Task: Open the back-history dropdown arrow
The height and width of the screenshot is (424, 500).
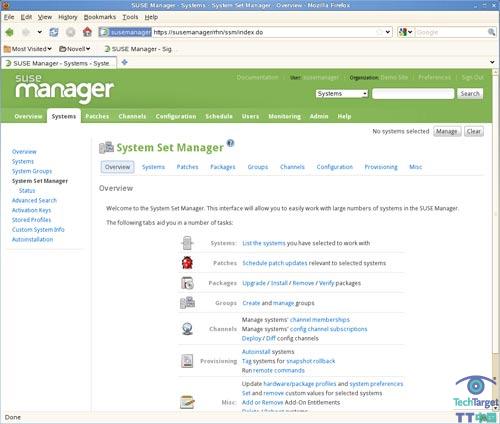Action: click(x=40, y=32)
